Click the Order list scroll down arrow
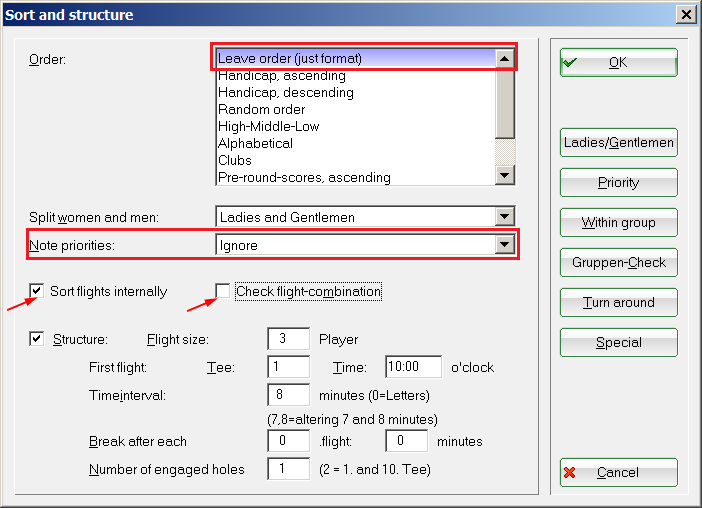 505,175
